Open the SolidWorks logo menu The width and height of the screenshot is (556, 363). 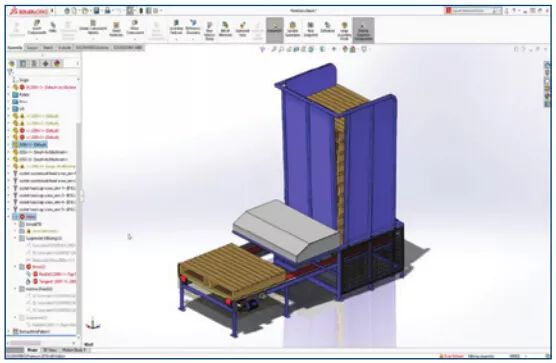(29, 11)
